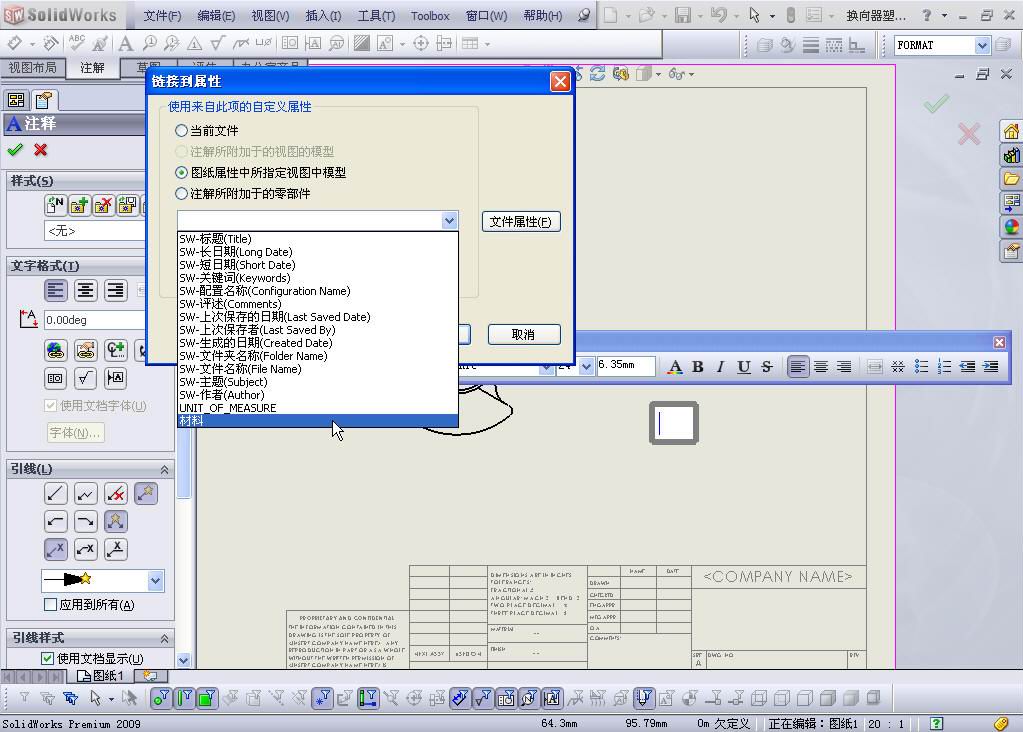Click numbered list icon in formatting toolbar
The width and height of the screenshot is (1023, 732).
(x=944, y=367)
